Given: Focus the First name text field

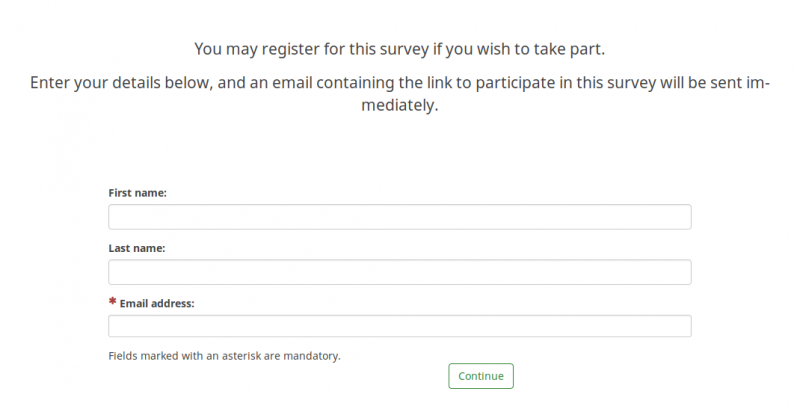Looking at the screenshot, I should coord(399,217).
